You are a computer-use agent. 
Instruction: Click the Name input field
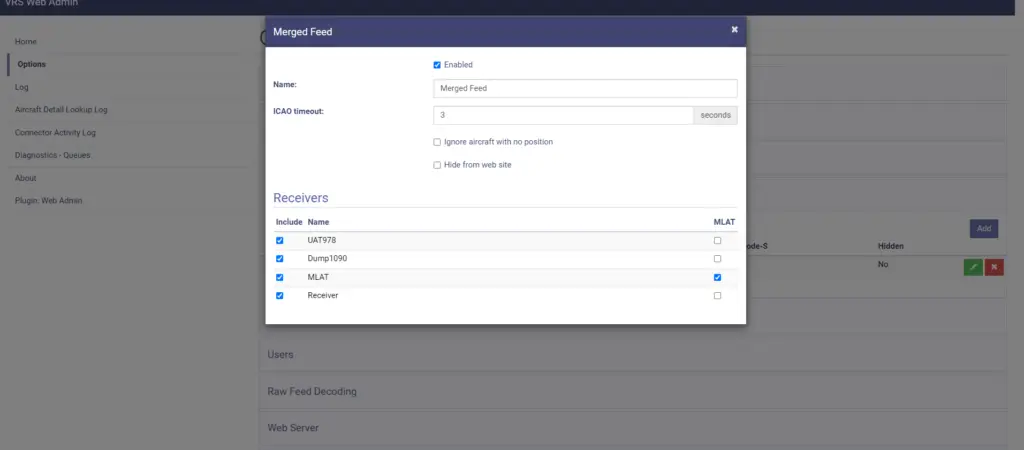585,88
